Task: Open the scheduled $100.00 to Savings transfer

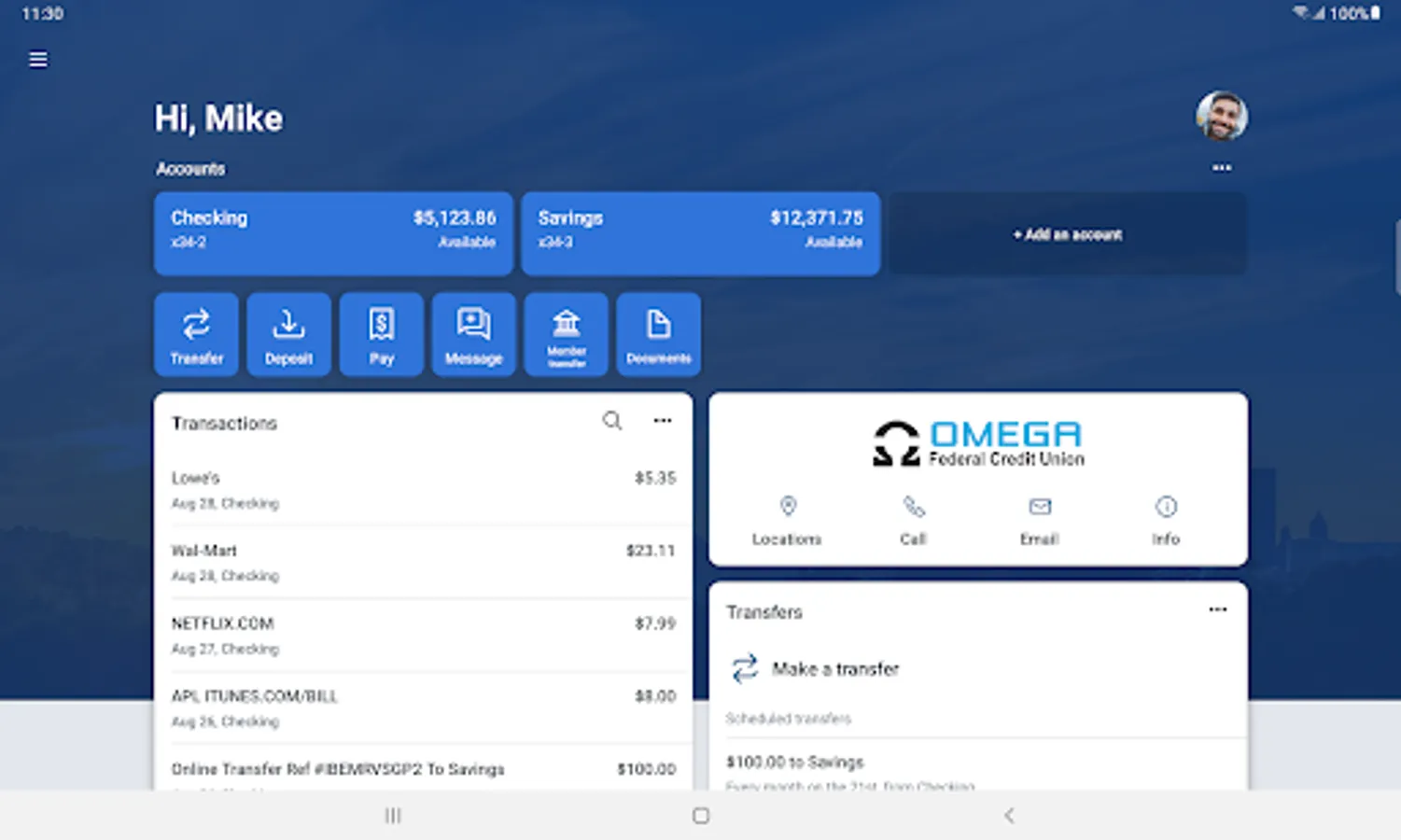Action: [978, 767]
